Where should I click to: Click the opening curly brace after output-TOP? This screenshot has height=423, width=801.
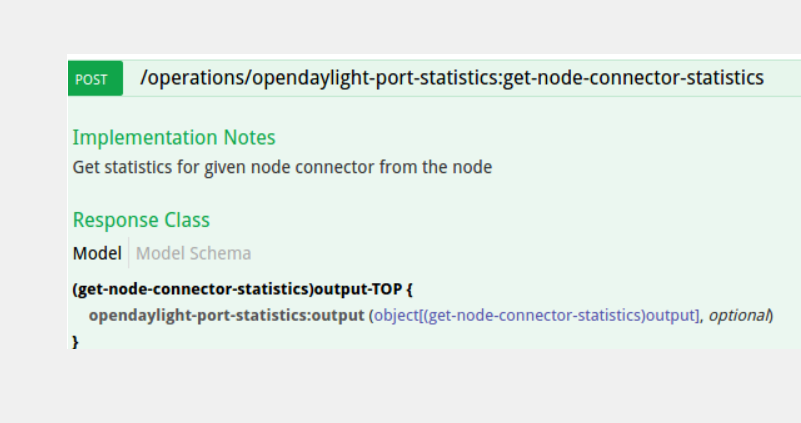tap(410, 290)
